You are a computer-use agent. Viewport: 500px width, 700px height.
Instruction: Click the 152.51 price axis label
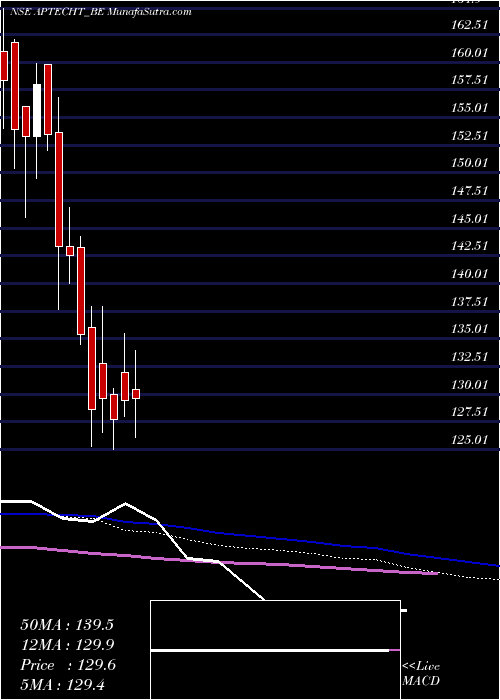[469, 136]
